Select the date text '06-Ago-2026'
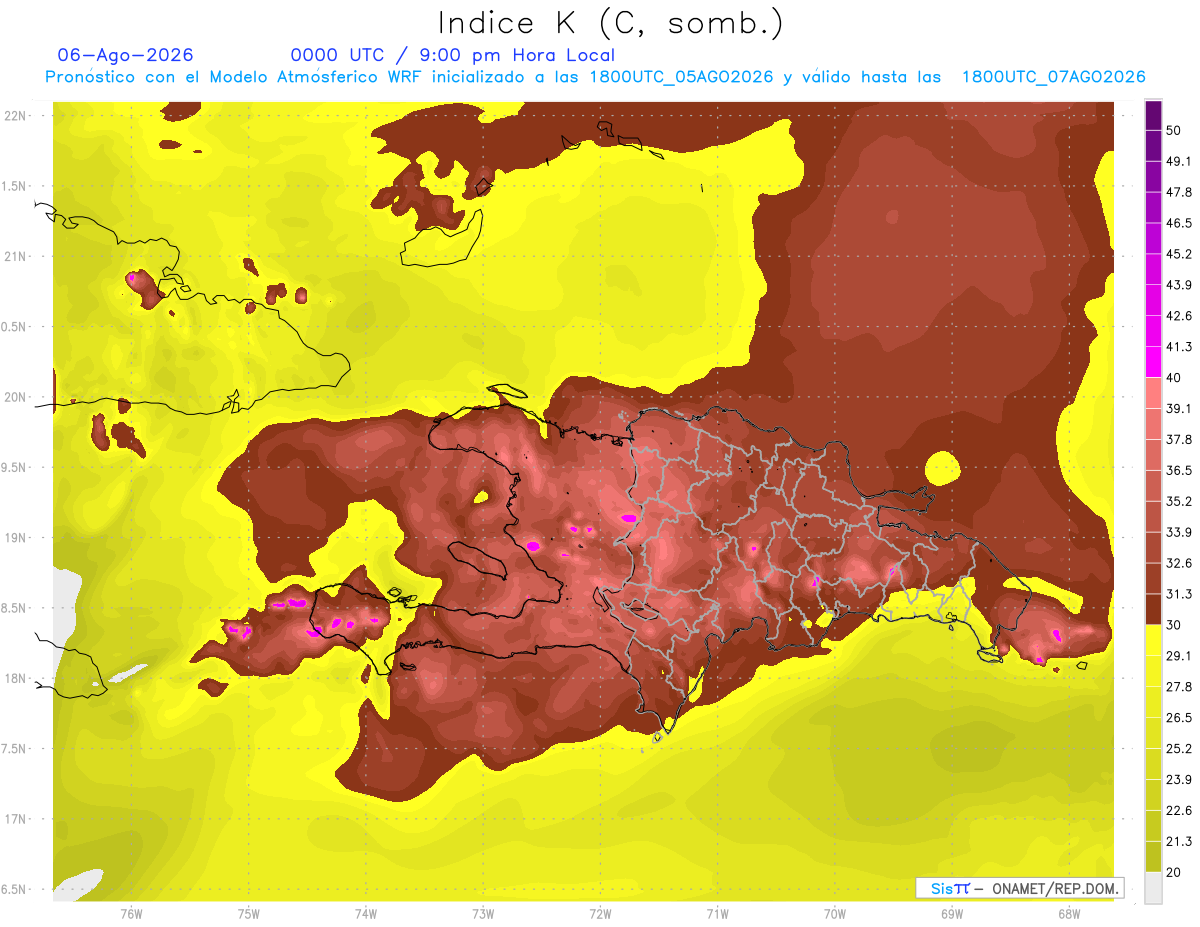Viewport: 1200px width, 927px height. click(126, 55)
